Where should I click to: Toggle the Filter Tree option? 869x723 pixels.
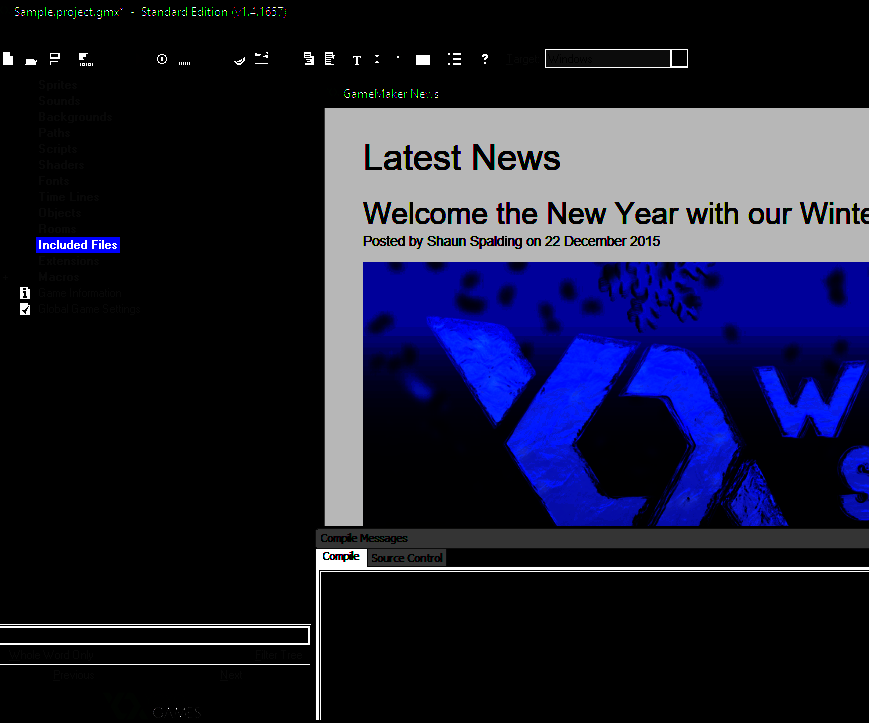(x=279, y=655)
